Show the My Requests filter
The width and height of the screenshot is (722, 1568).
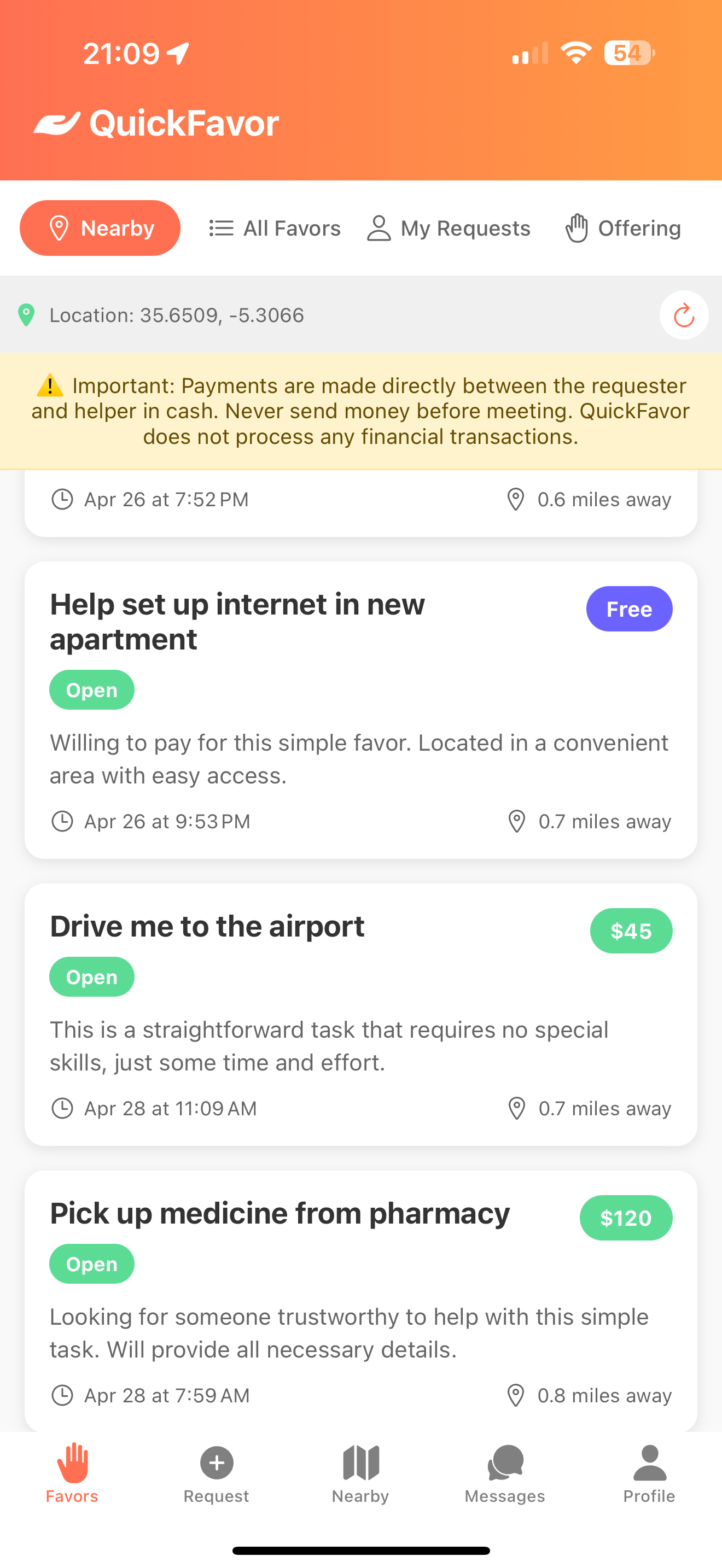coord(449,229)
